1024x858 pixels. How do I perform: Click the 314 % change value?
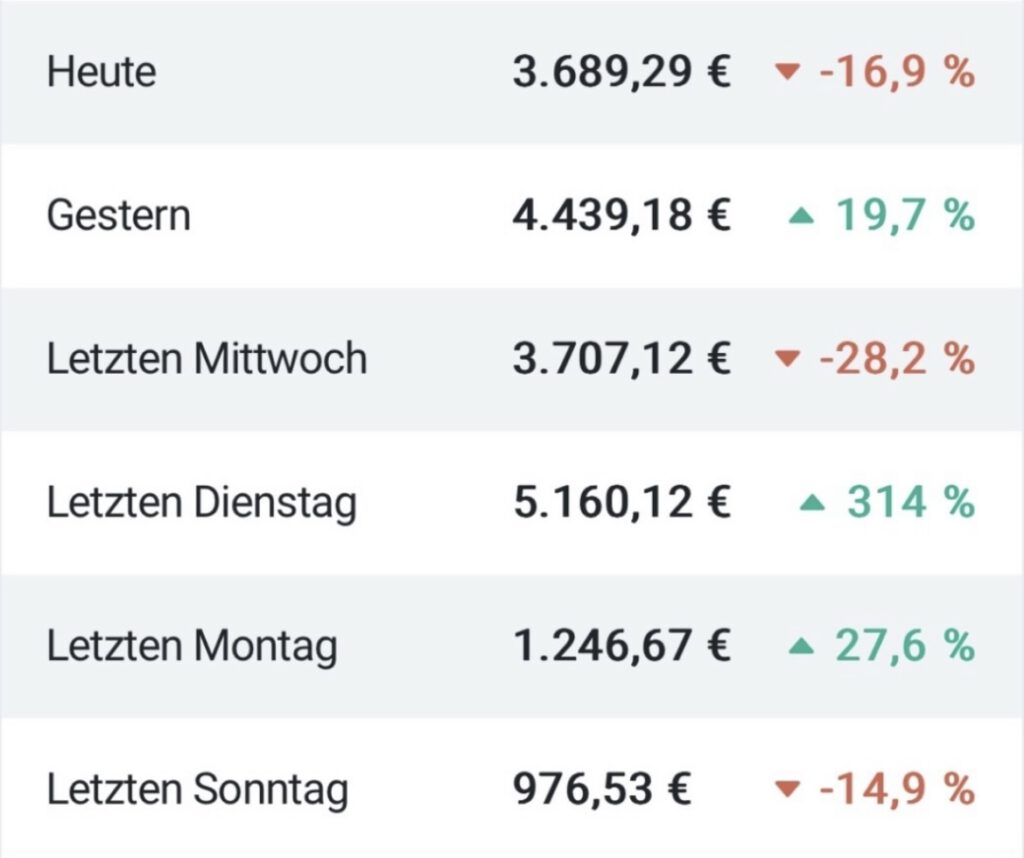click(911, 502)
